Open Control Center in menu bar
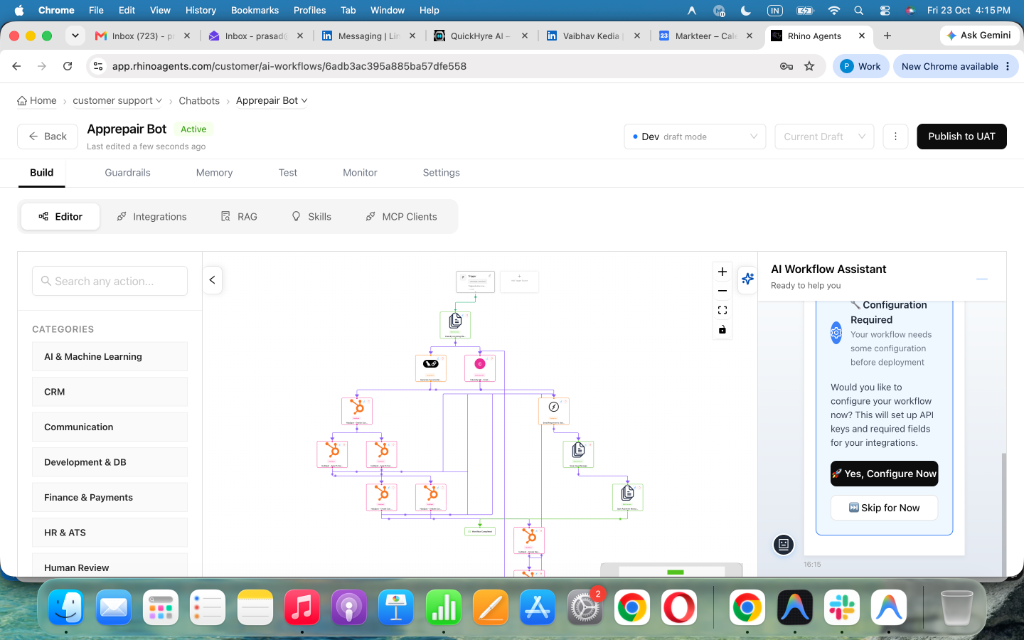1024x640 pixels. tap(884, 10)
